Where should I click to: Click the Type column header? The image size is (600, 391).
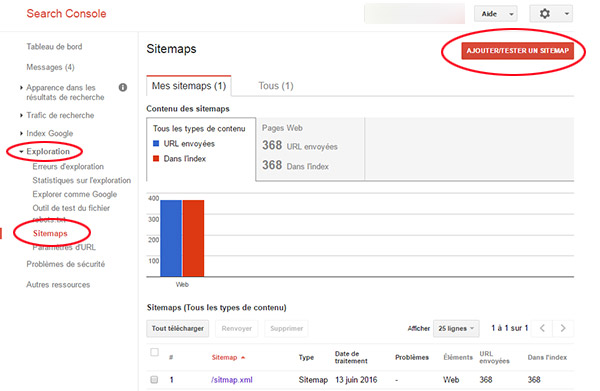click(306, 357)
